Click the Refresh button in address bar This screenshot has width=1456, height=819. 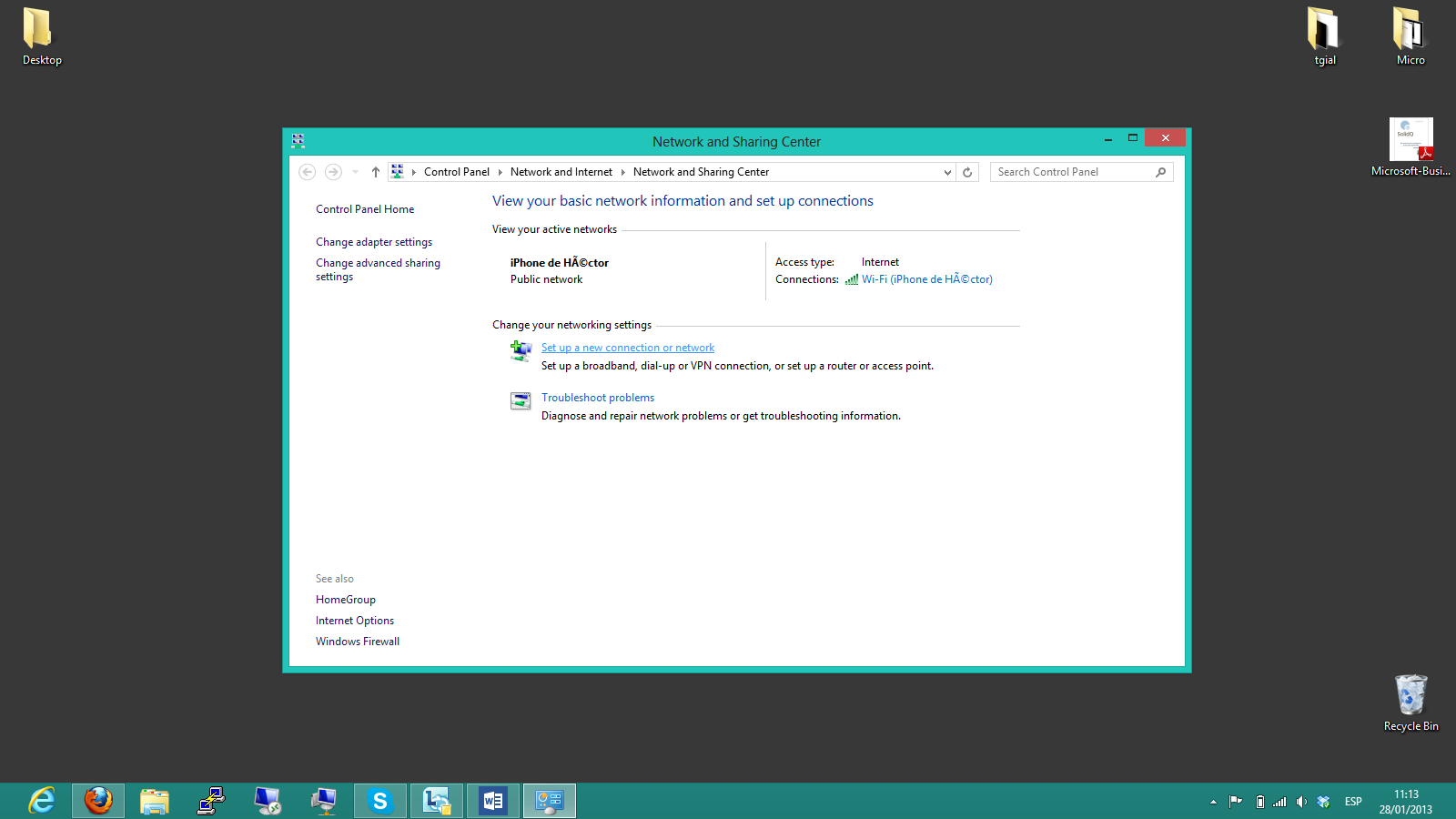967,172
